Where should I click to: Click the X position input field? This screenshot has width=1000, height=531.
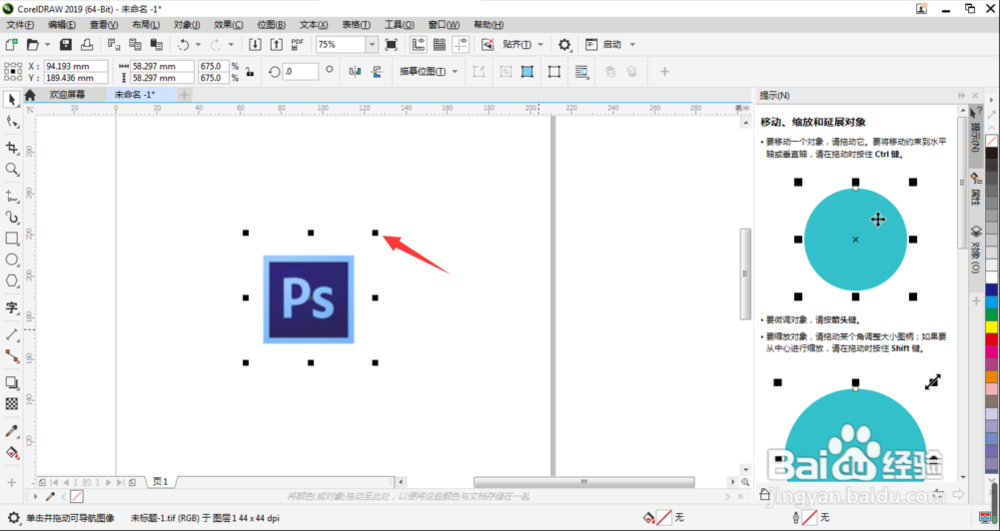76,66
